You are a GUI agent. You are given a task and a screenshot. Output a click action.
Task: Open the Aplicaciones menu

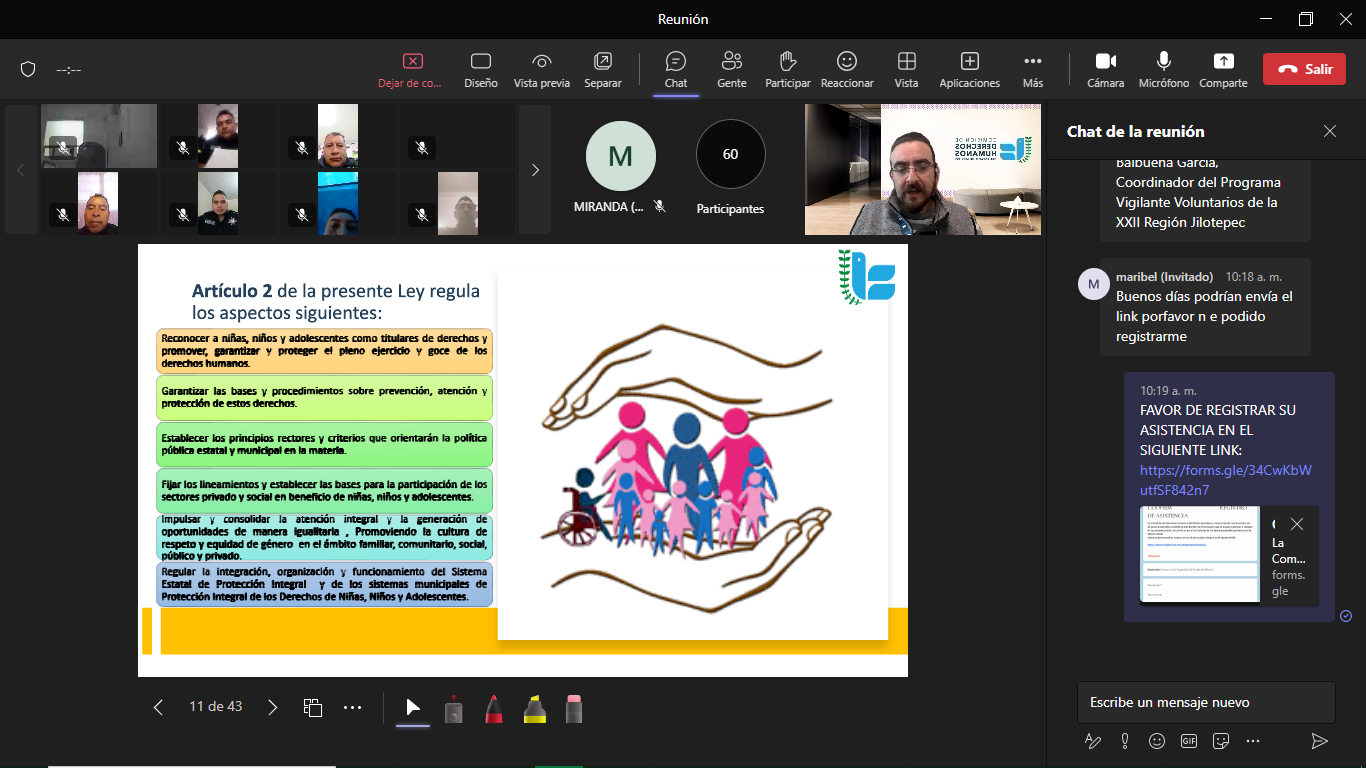click(x=969, y=69)
